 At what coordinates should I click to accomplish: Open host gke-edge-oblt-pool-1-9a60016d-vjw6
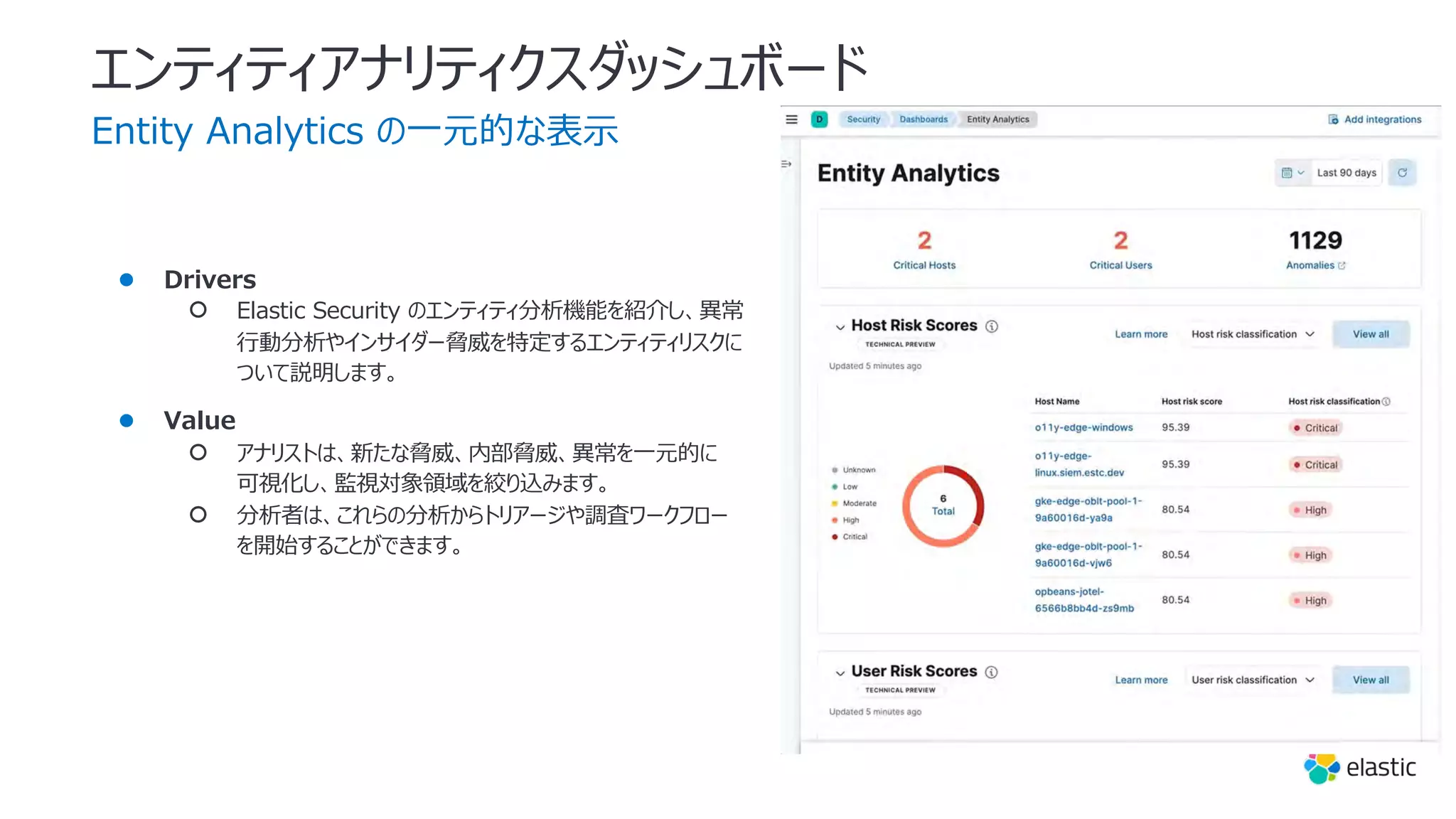(x=1088, y=555)
